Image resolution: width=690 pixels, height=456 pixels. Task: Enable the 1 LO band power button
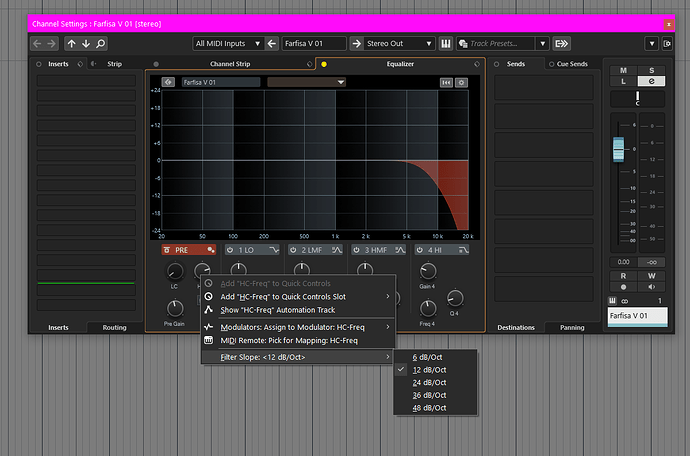tap(230, 250)
